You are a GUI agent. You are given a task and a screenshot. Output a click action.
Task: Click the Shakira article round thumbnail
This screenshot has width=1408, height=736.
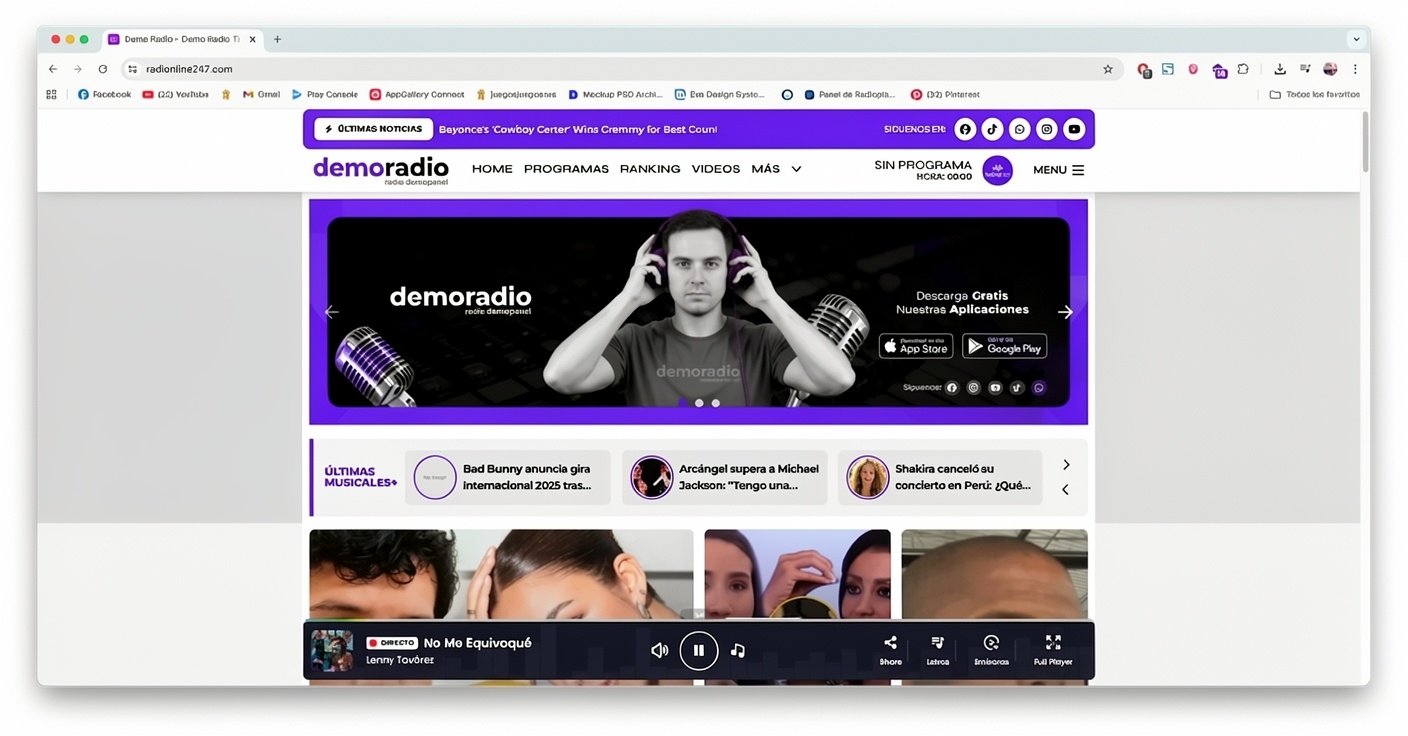pyautogui.click(x=868, y=477)
